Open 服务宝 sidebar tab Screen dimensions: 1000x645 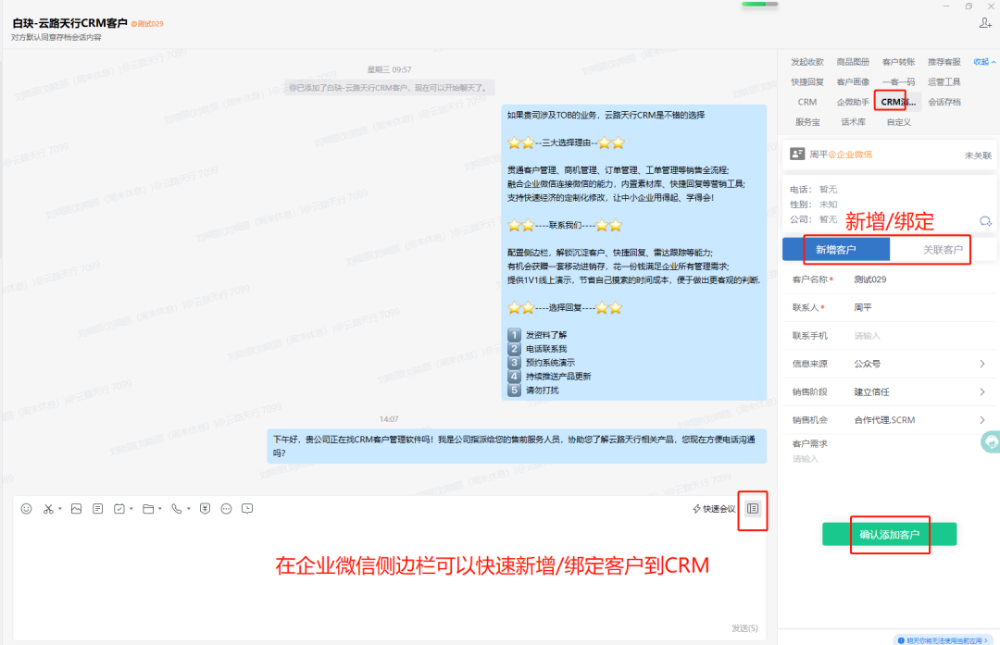coord(807,122)
